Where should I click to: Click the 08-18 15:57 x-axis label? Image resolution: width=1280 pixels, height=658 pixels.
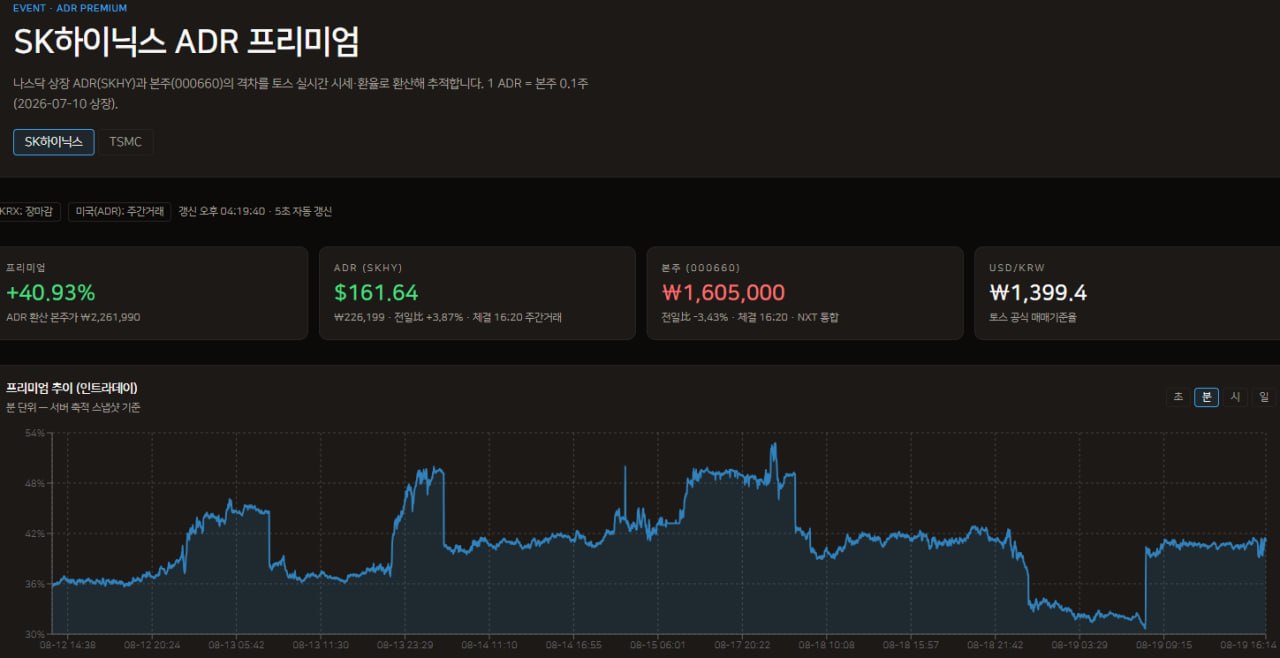(x=912, y=645)
